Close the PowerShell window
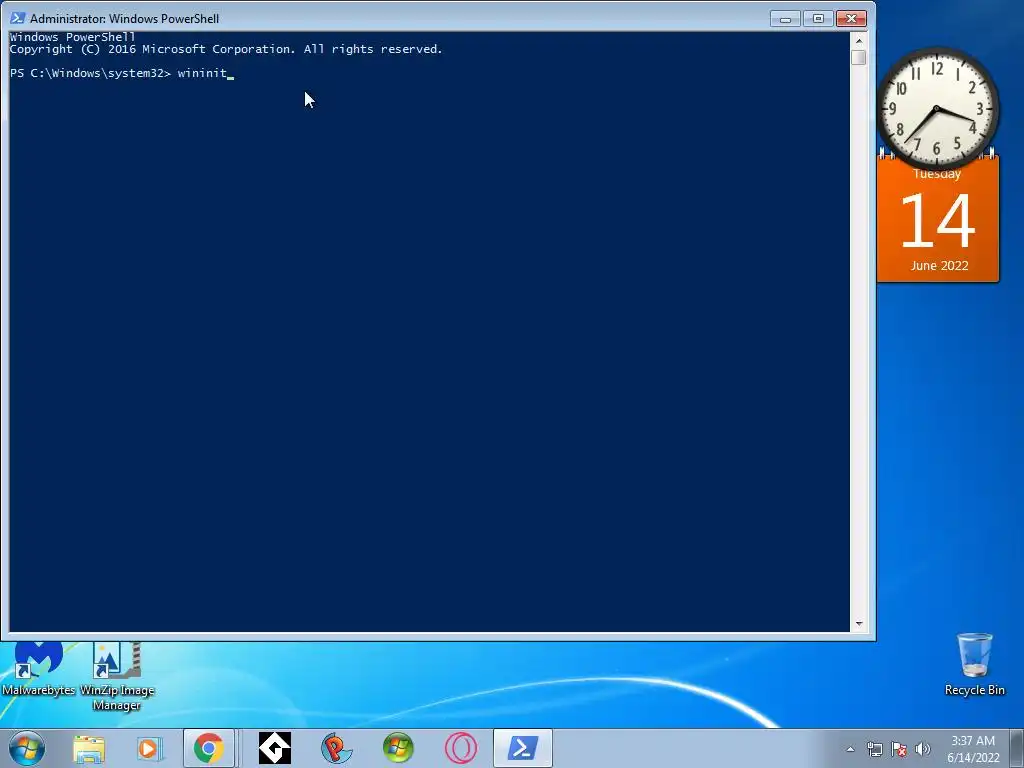 (x=851, y=19)
